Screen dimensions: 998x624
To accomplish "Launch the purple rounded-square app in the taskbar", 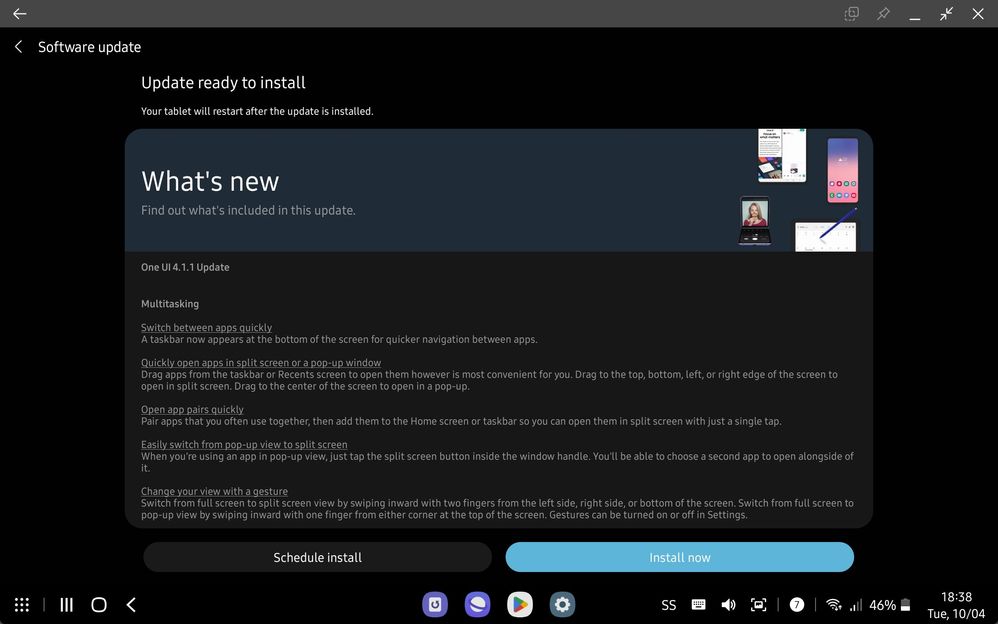I will (x=435, y=604).
